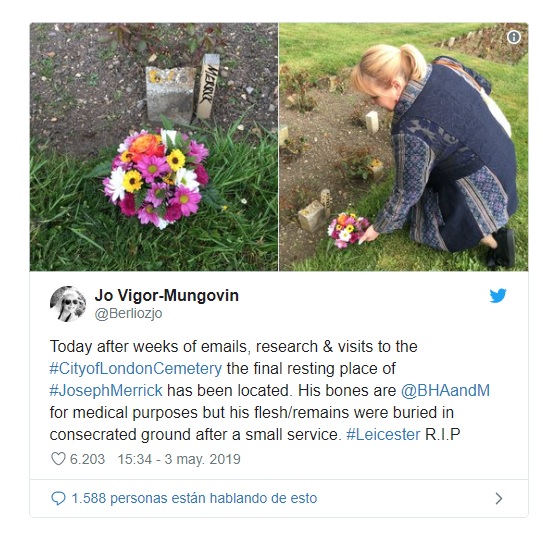Click the speech bubble reply icon
This screenshot has height=534, width=543.
58,498
